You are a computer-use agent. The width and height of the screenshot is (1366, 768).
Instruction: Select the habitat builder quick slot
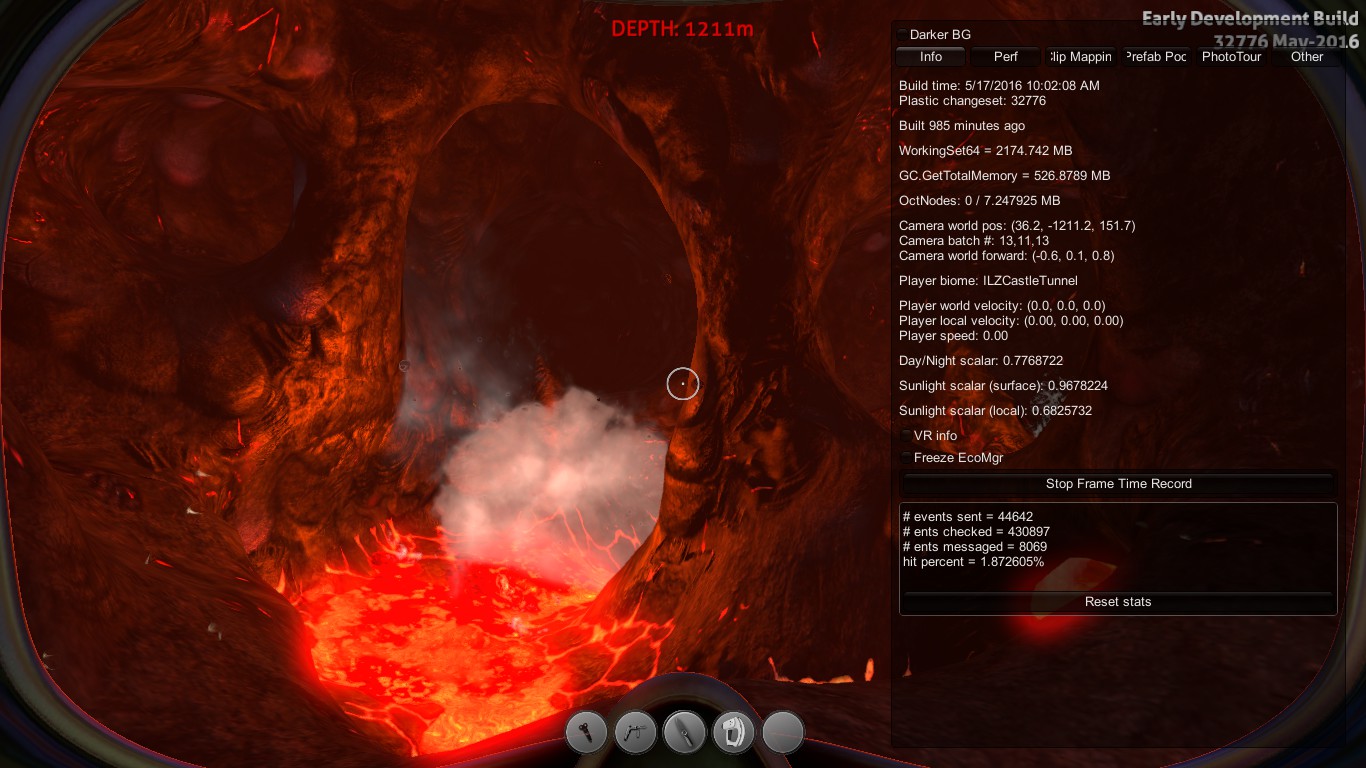[x=733, y=733]
